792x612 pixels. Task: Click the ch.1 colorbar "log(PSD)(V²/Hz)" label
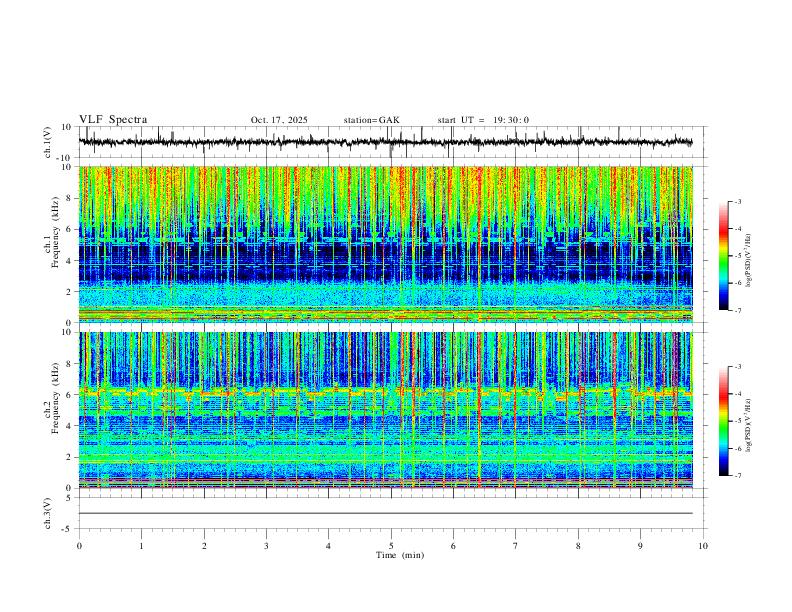coord(748,261)
